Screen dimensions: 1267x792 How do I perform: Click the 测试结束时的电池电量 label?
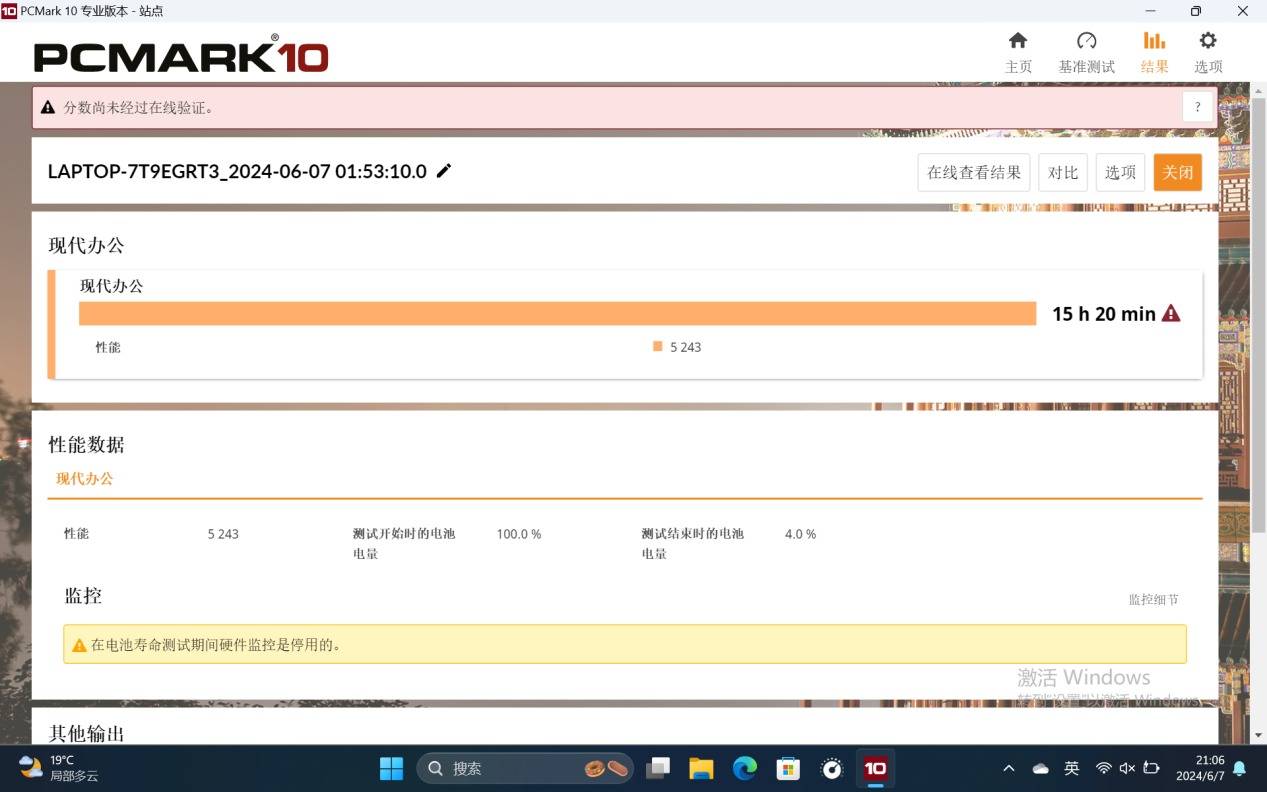point(693,543)
